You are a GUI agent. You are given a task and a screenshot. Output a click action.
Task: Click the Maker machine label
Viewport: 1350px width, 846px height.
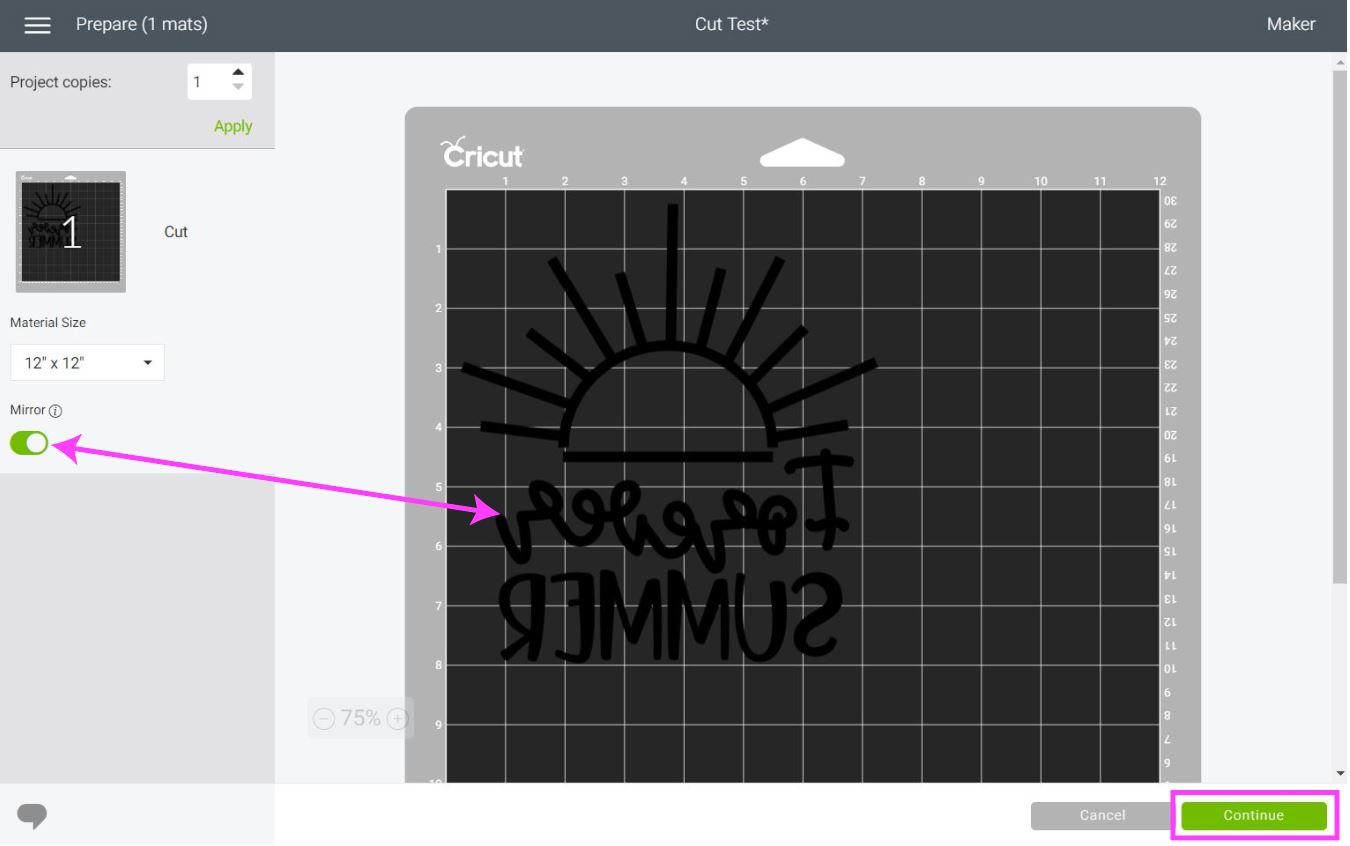(1290, 24)
